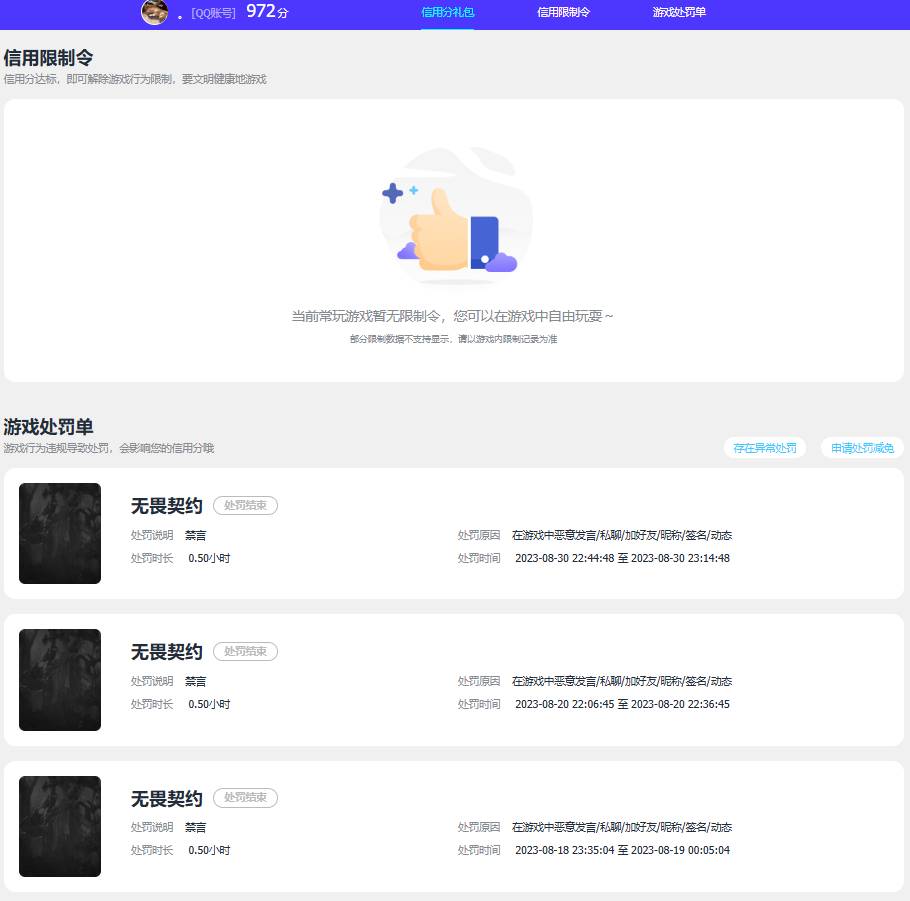Switch to the 信用分礼包 tab
The width and height of the screenshot is (910, 901).
(446, 14)
